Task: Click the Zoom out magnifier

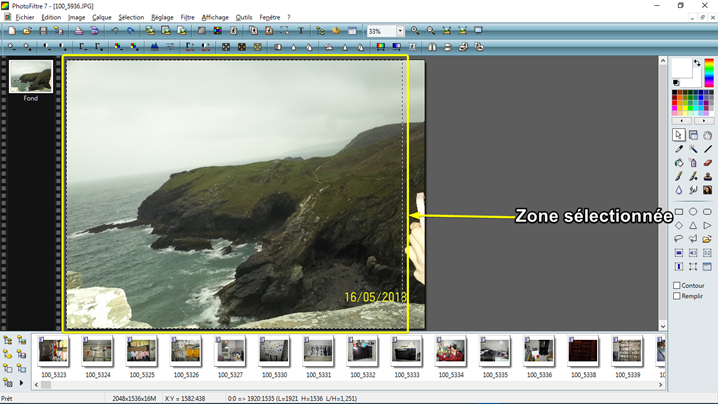Action: 431,31
